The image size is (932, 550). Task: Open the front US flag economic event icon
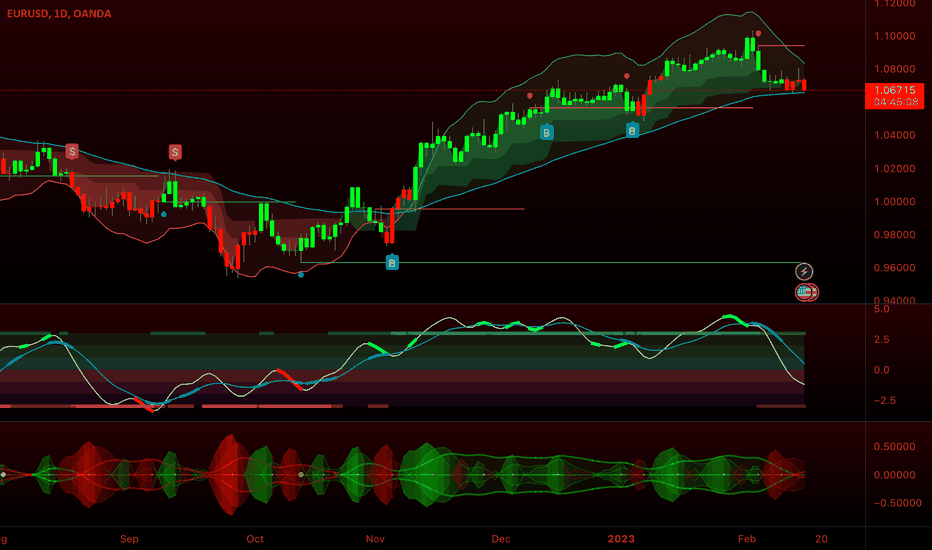tap(804, 292)
